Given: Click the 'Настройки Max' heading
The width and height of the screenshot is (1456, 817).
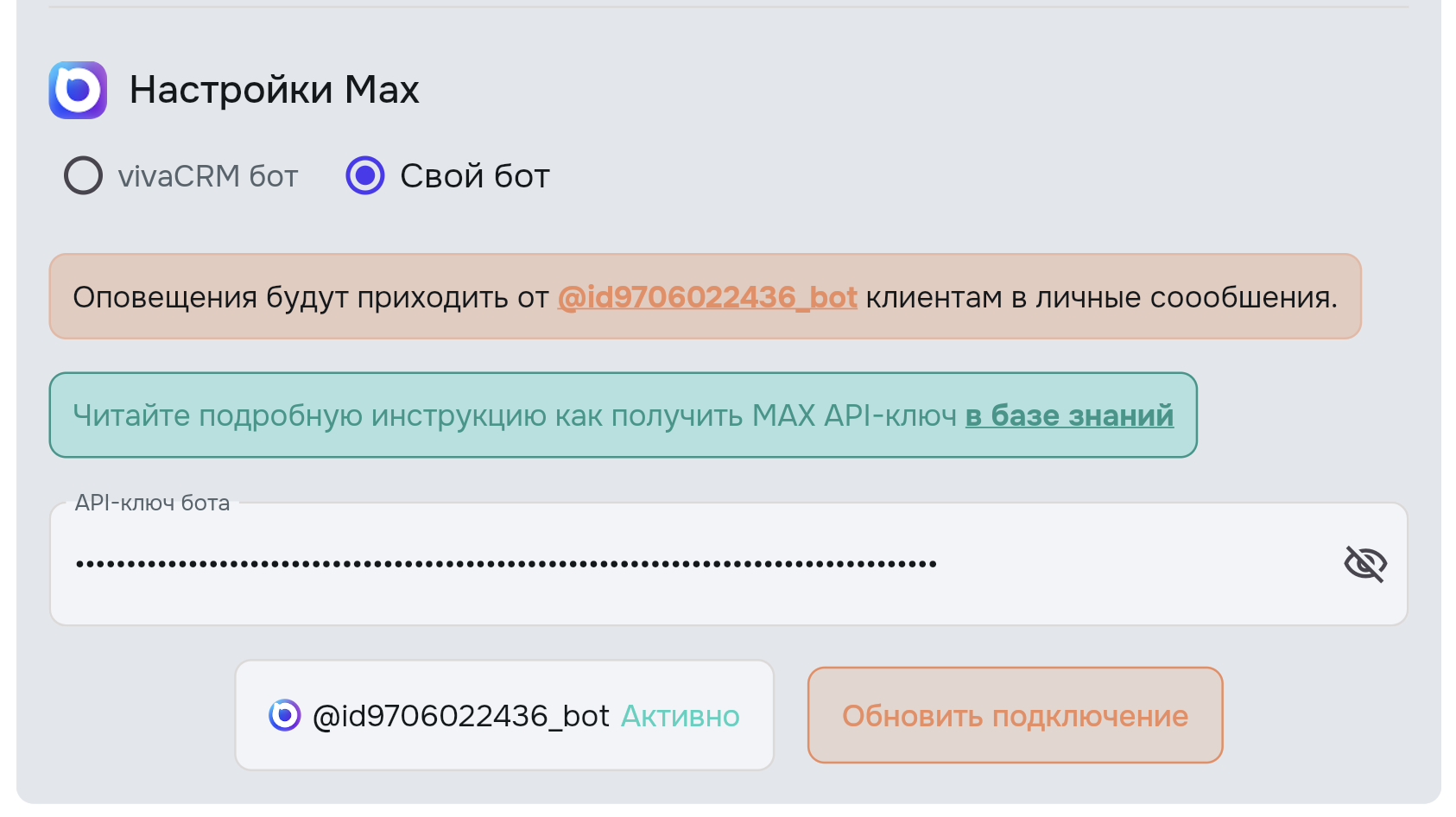Looking at the screenshot, I should point(274,90).
